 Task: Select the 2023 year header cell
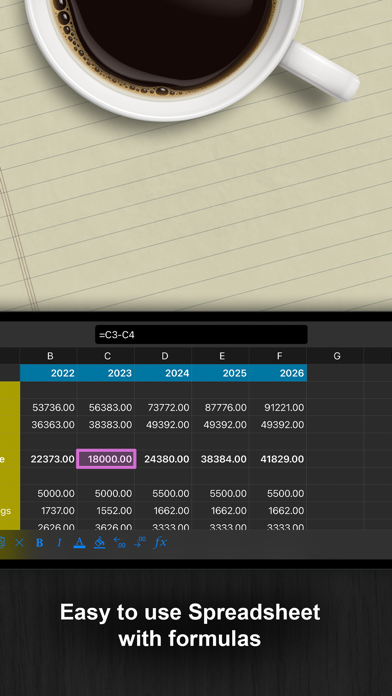point(106,373)
